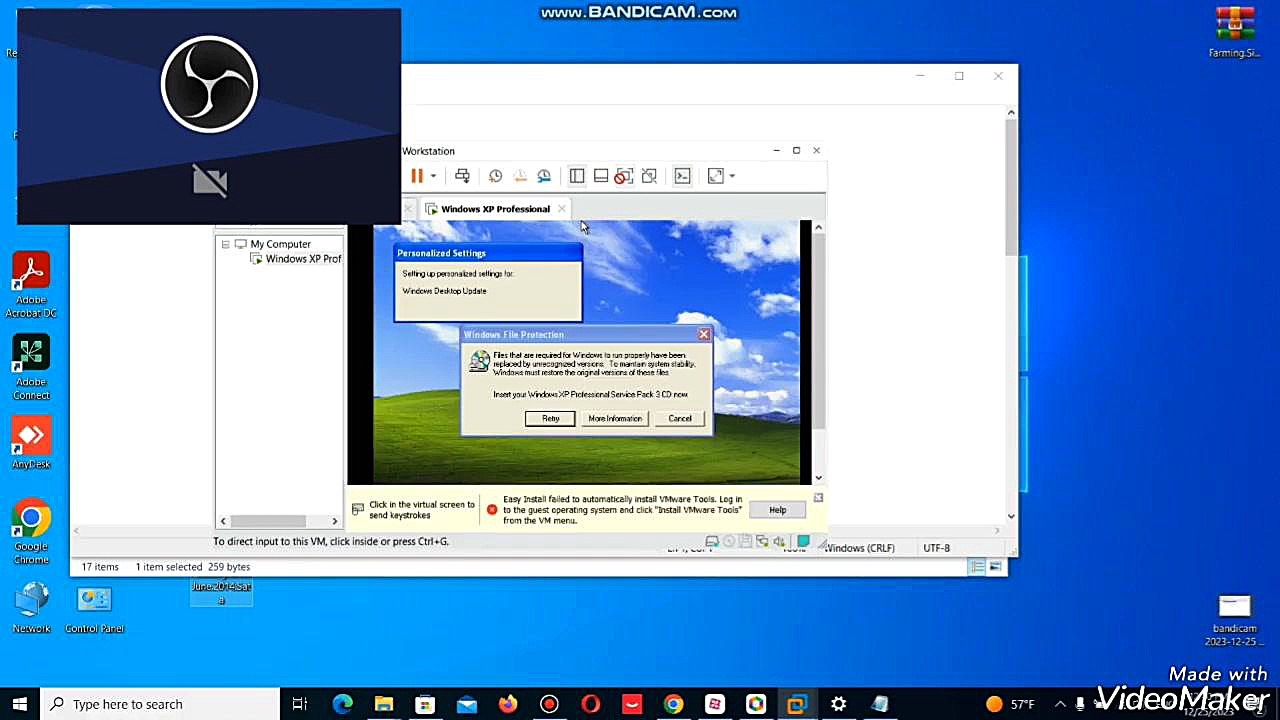Open Firefox from the taskbar
This screenshot has height=720, width=1280.
tap(508, 704)
